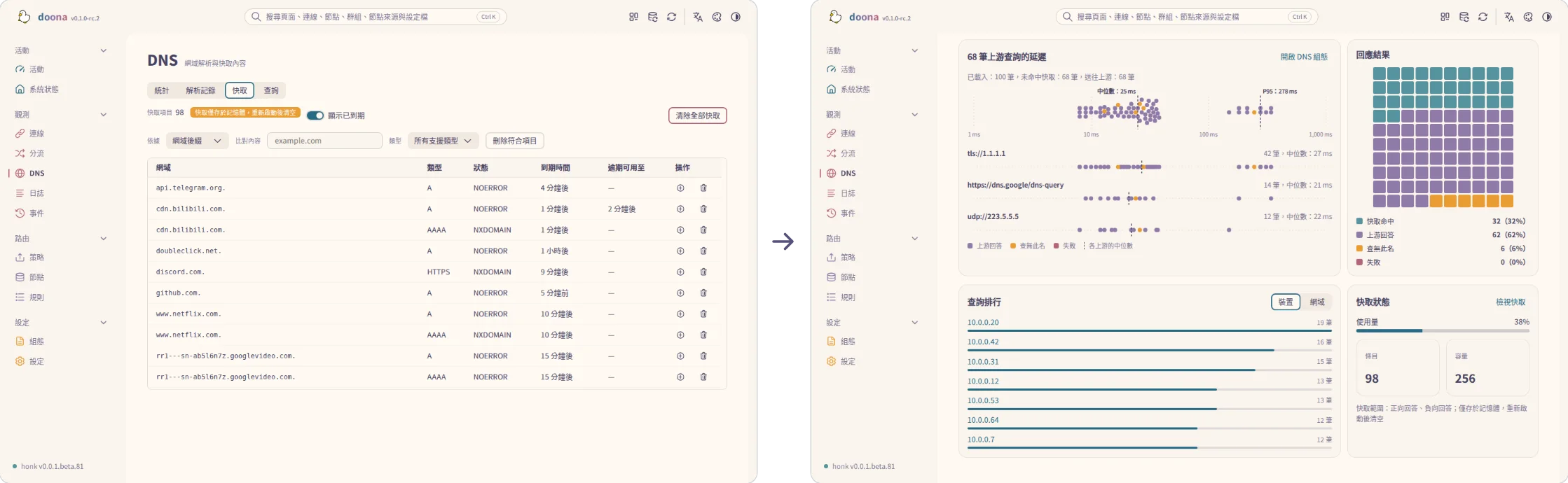Open color palette theme icon in left window
This screenshot has width=1568, height=483.
click(717, 17)
